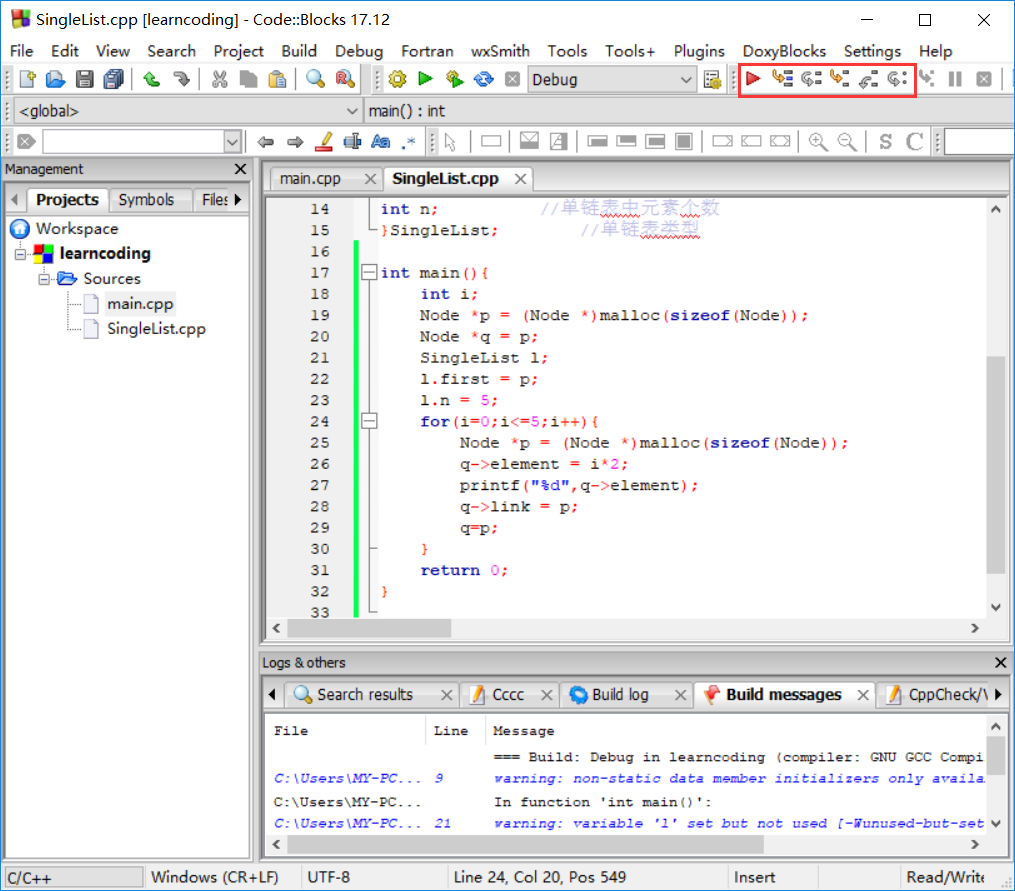Close the SingleList.cpp editor tab
The image size is (1015, 891).
click(x=520, y=179)
